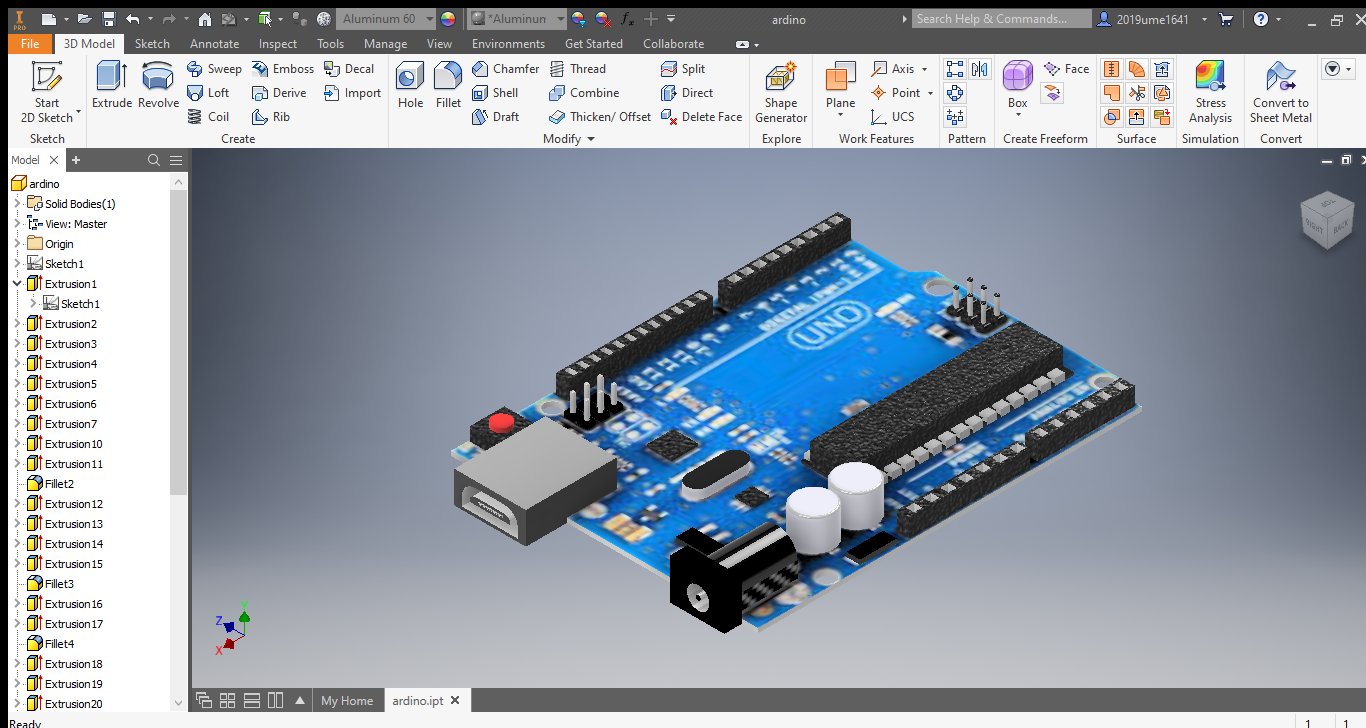Expand the Solid Bodies(1) node
The width and height of the screenshot is (1366, 728).
click(x=17, y=204)
